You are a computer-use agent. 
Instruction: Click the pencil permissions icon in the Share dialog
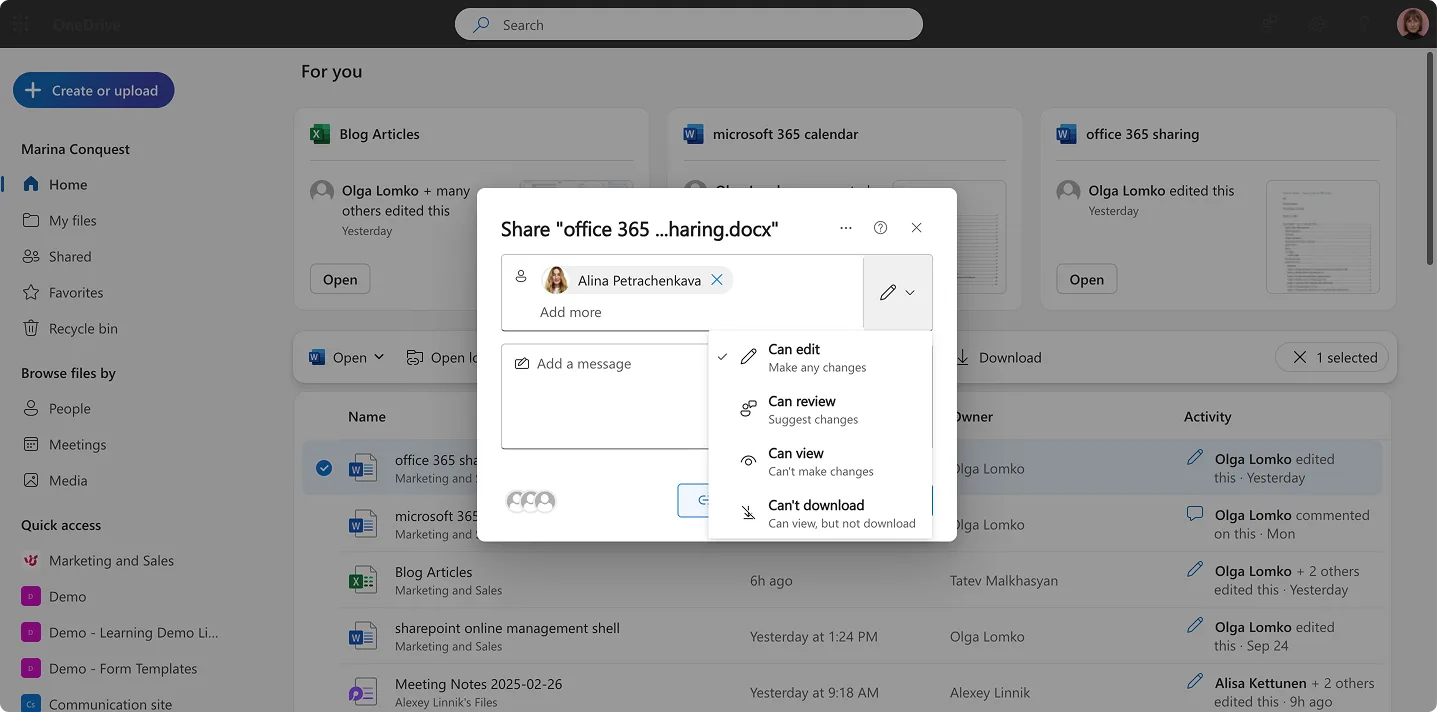(x=888, y=292)
